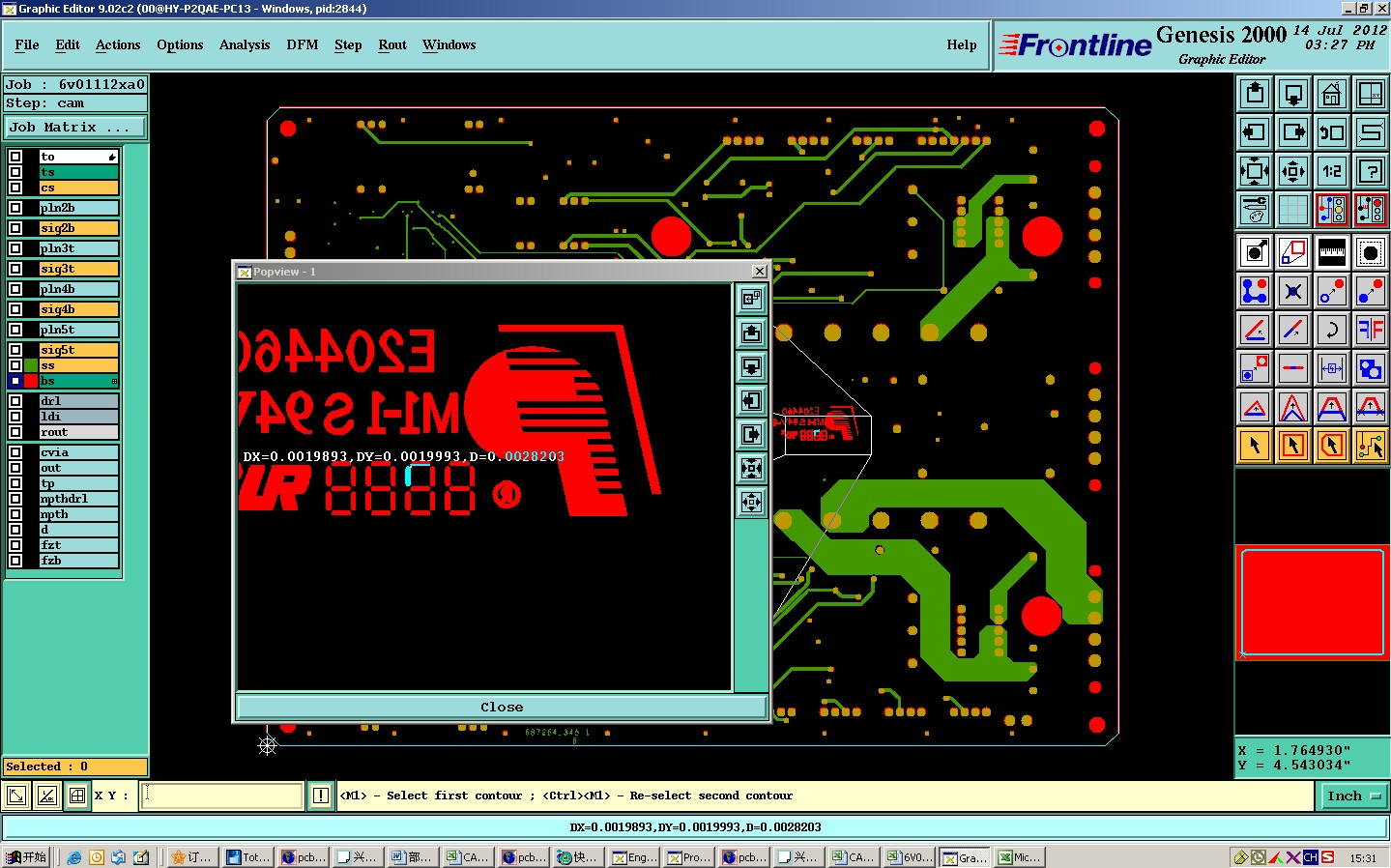Select the sig2b layer name
1391x868 pixels.
(x=78, y=228)
